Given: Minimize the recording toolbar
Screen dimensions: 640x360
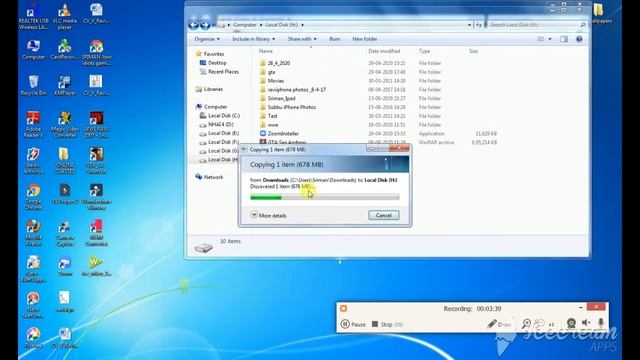Looking at the screenshot, I should coord(581,307).
